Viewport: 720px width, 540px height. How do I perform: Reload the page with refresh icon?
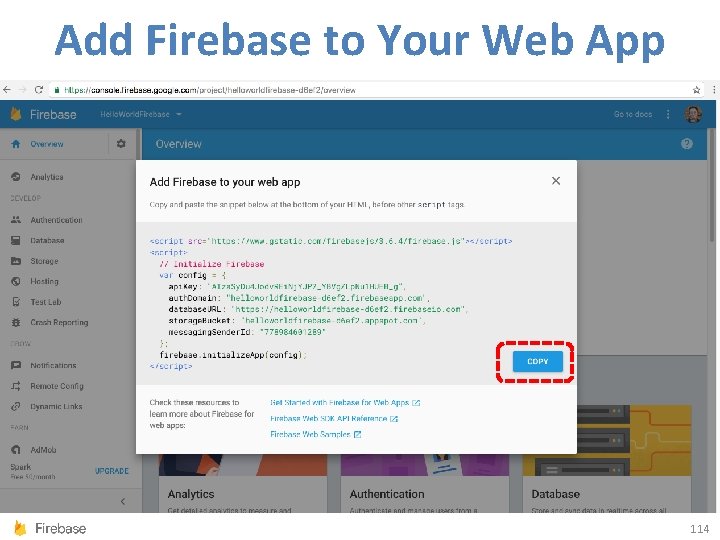pyautogui.click(x=39, y=90)
